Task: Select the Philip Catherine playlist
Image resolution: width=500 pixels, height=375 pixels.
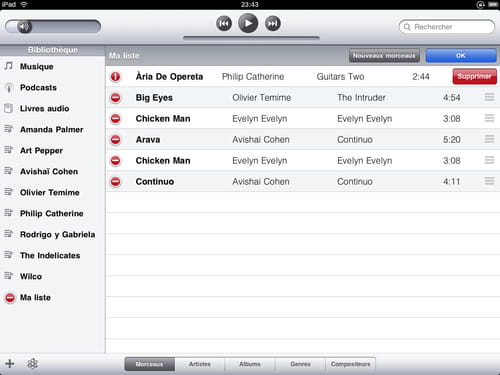Action: coord(52,214)
